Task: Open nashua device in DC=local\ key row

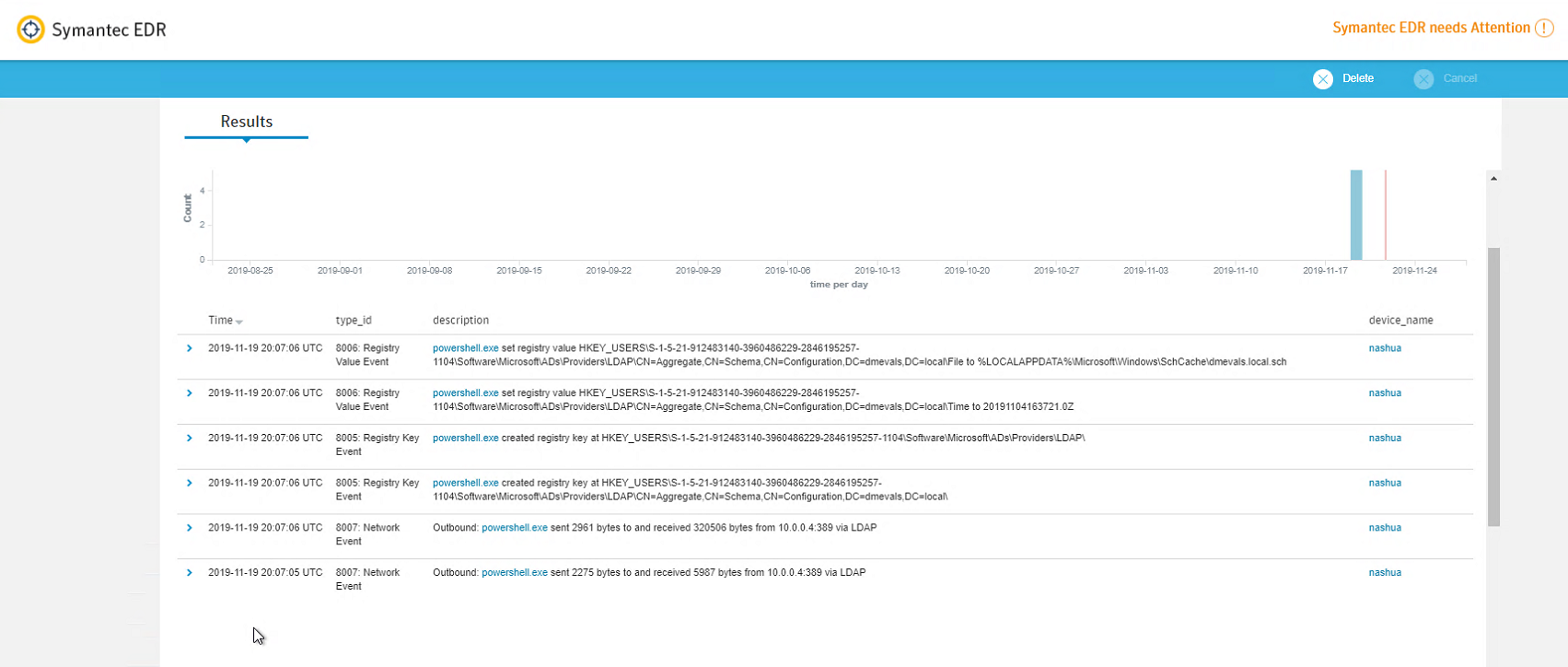Action: click(1385, 483)
